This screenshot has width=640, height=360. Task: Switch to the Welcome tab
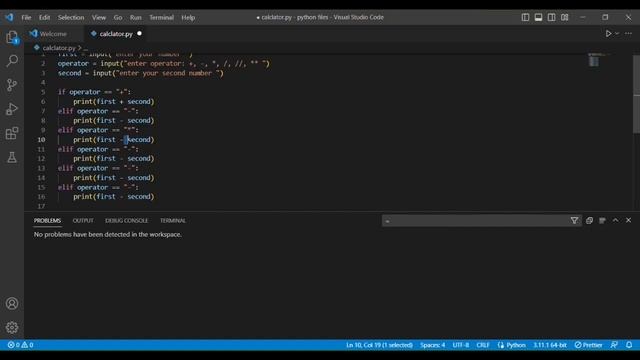click(x=53, y=34)
